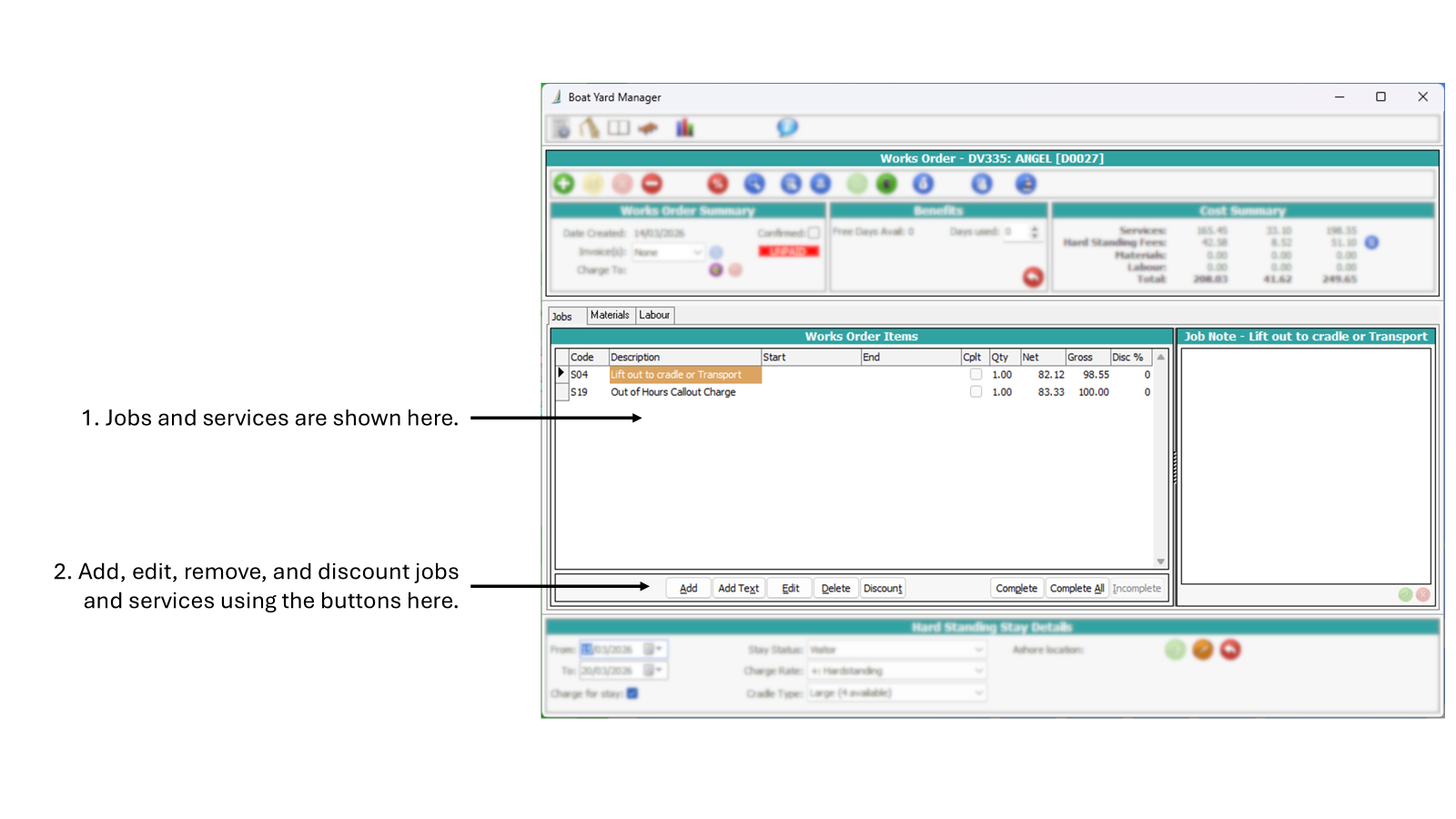Click the green Add works order icon

564,184
